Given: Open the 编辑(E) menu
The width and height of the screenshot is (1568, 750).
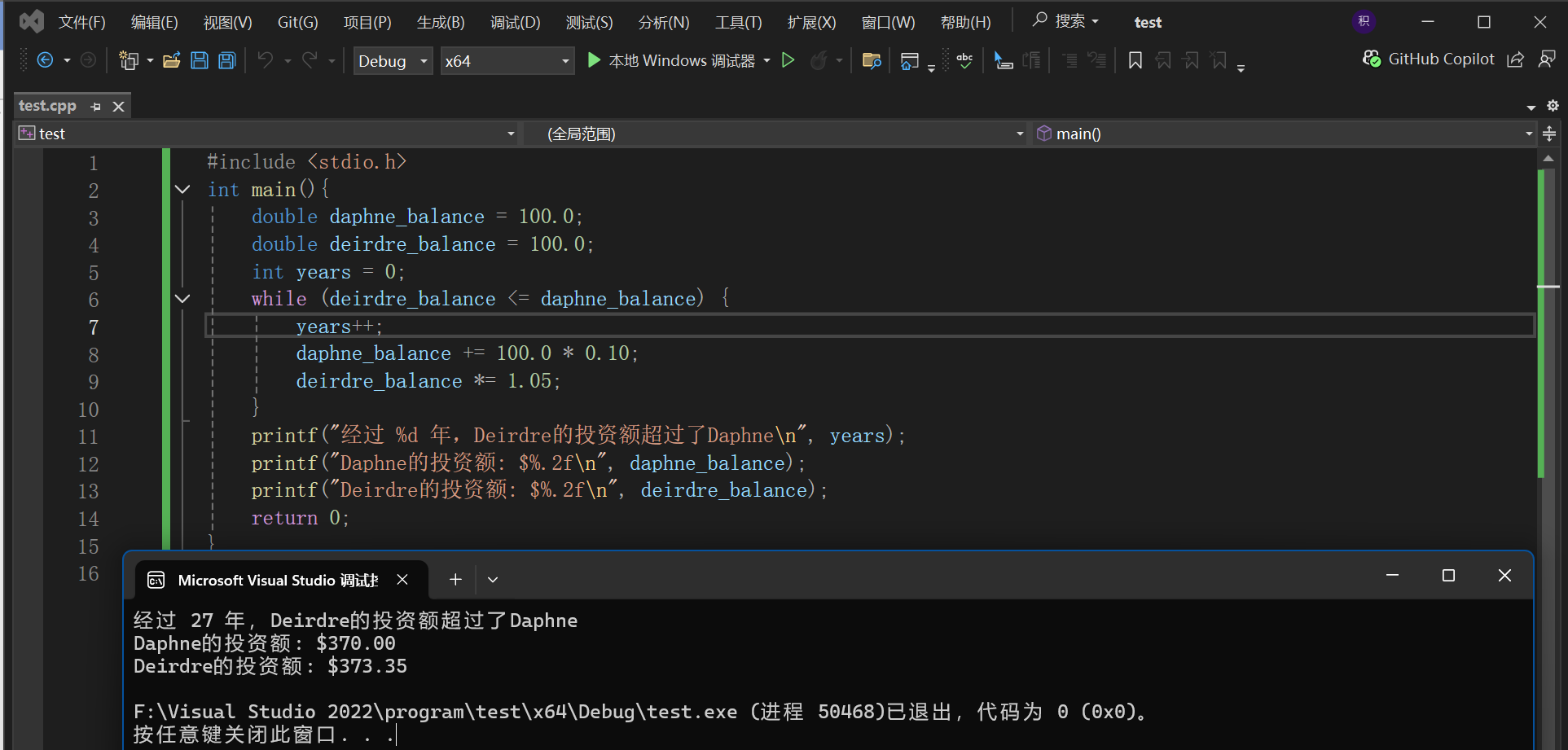Looking at the screenshot, I should coord(155,22).
